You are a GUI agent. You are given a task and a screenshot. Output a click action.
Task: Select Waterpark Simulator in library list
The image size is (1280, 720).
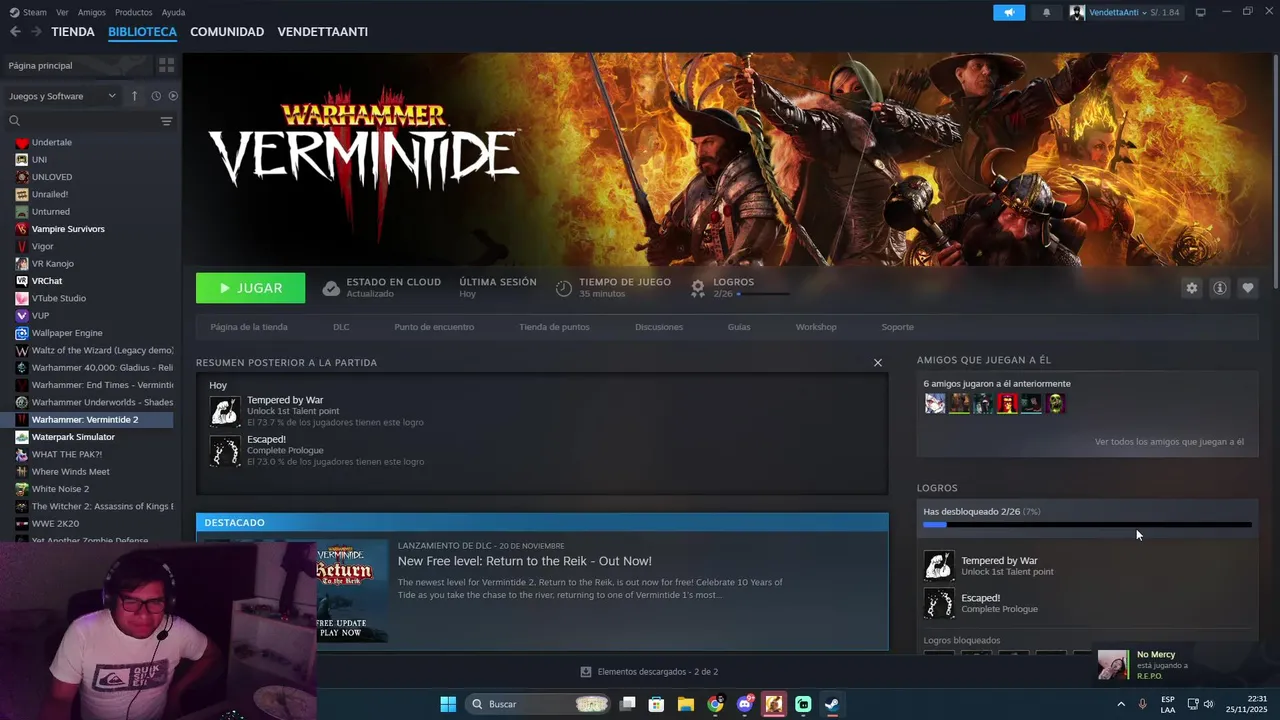pos(73,437)
